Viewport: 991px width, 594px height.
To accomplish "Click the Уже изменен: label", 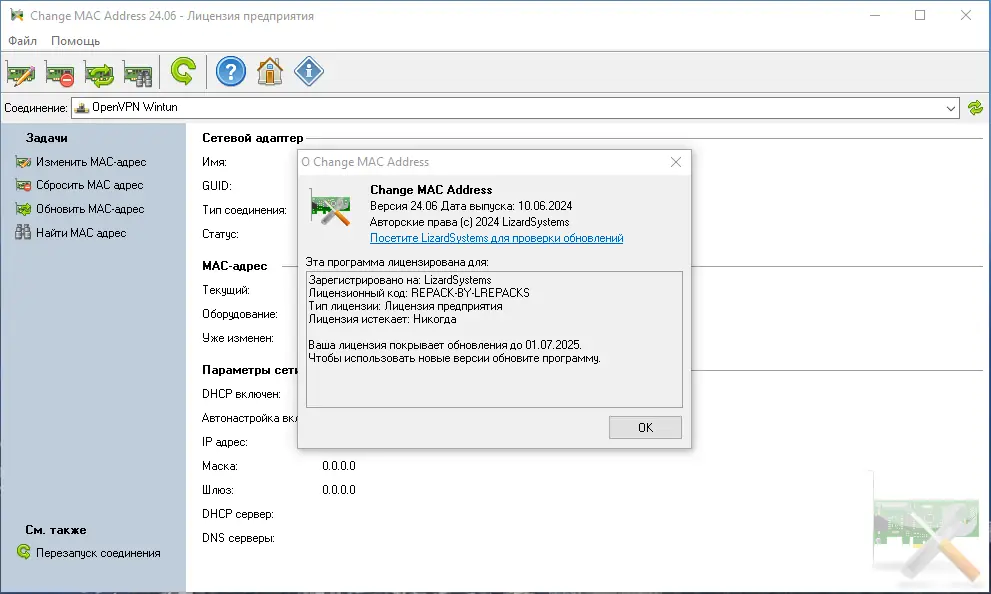I will coord(238,338).
